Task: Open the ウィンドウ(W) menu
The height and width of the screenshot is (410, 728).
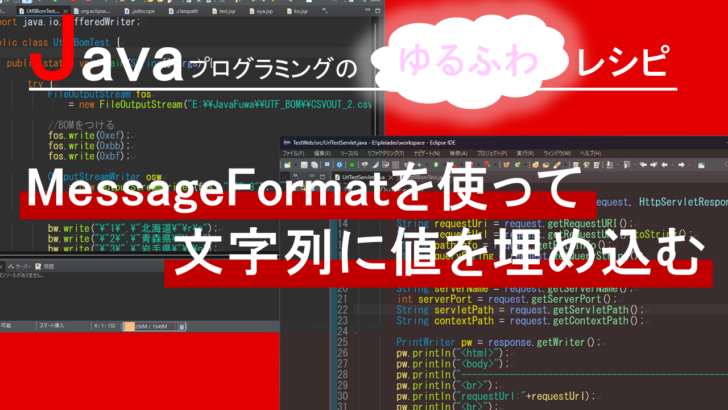Action: point(557,153)
